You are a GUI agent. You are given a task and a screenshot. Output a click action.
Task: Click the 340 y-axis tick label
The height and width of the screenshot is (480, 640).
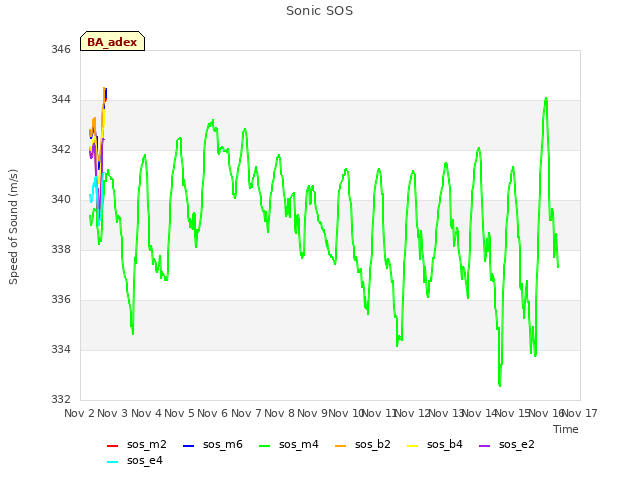point(61,199)
